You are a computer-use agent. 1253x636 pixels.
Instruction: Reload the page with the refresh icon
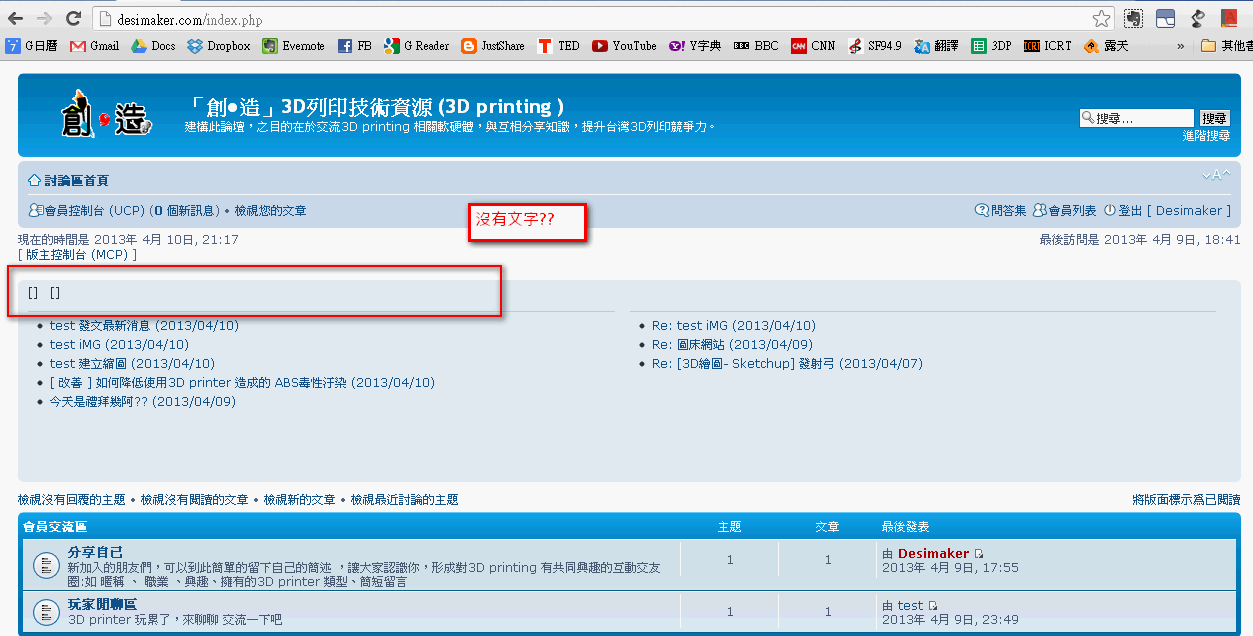(x=73, y=18)
